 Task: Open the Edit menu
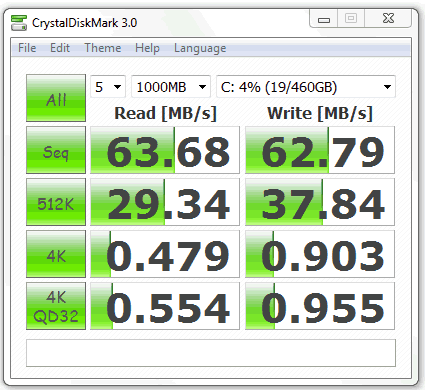(60, 48)
